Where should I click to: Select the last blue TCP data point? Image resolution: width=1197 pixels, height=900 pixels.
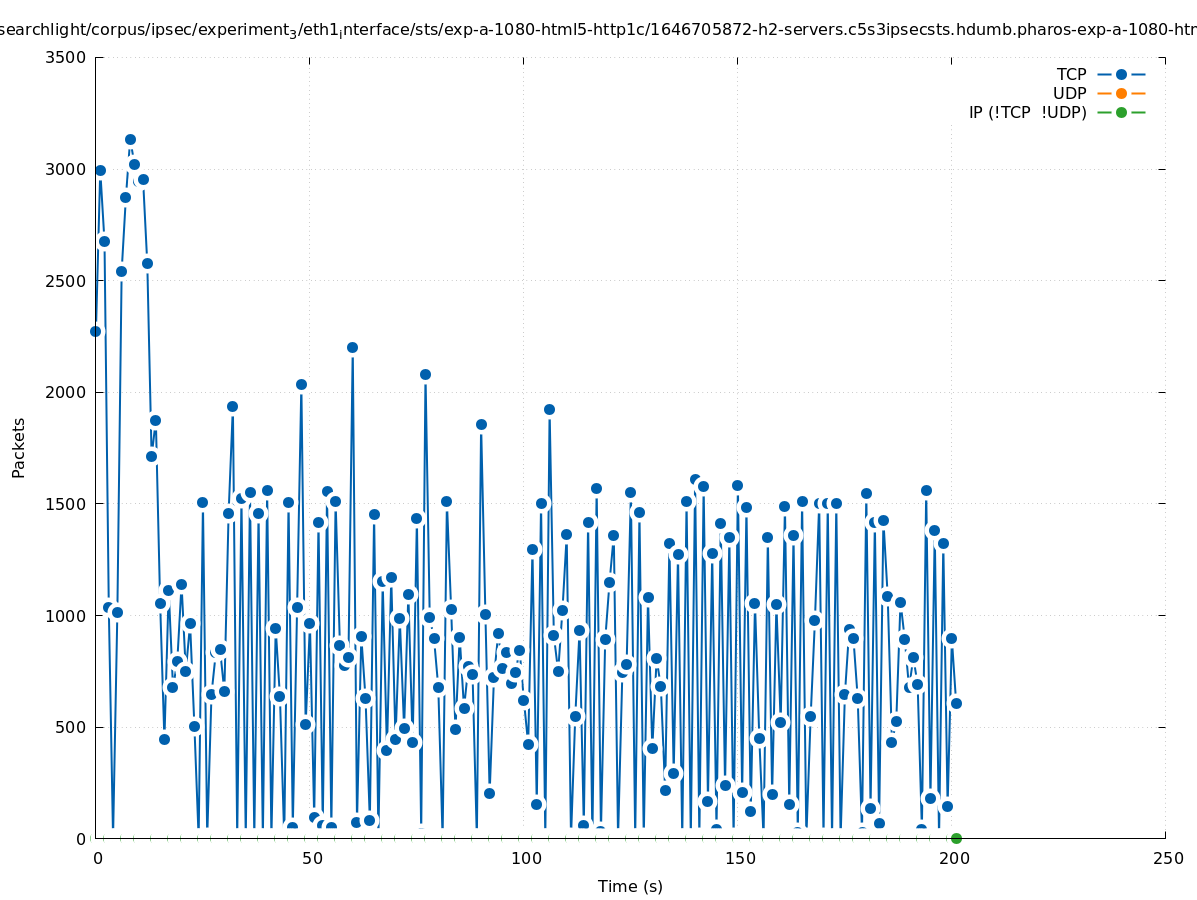coord(956,703)
